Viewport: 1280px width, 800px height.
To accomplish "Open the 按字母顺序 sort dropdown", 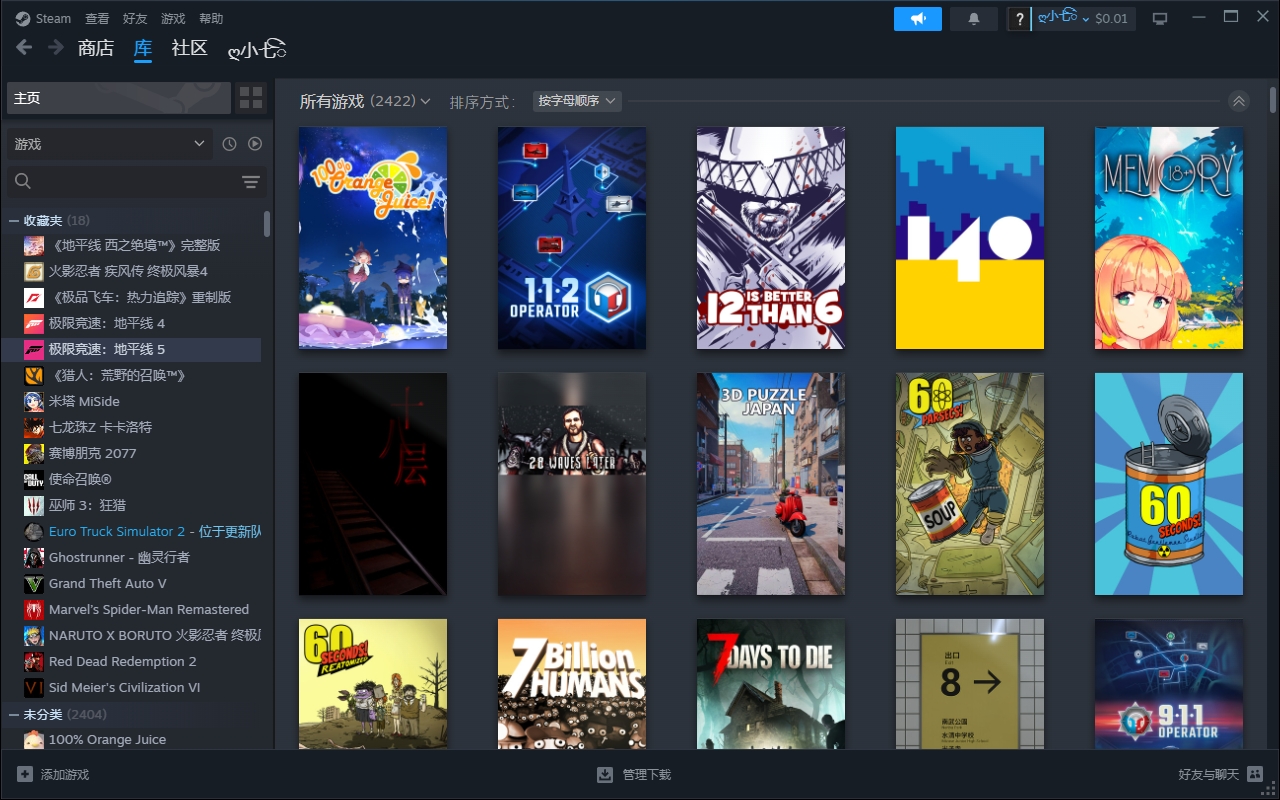I will 577,101.
